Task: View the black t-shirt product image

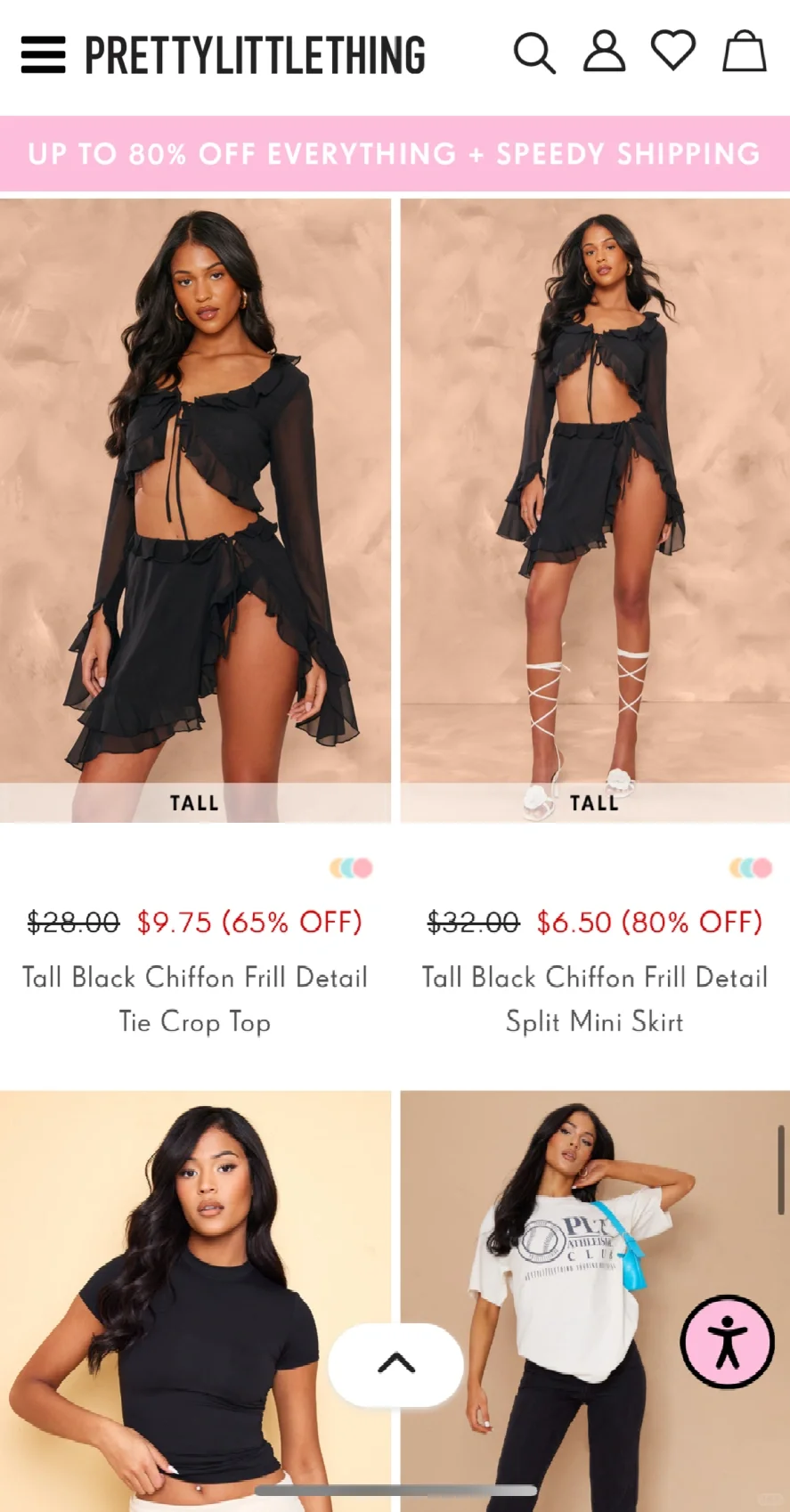Action: [x=195, y=1301]
